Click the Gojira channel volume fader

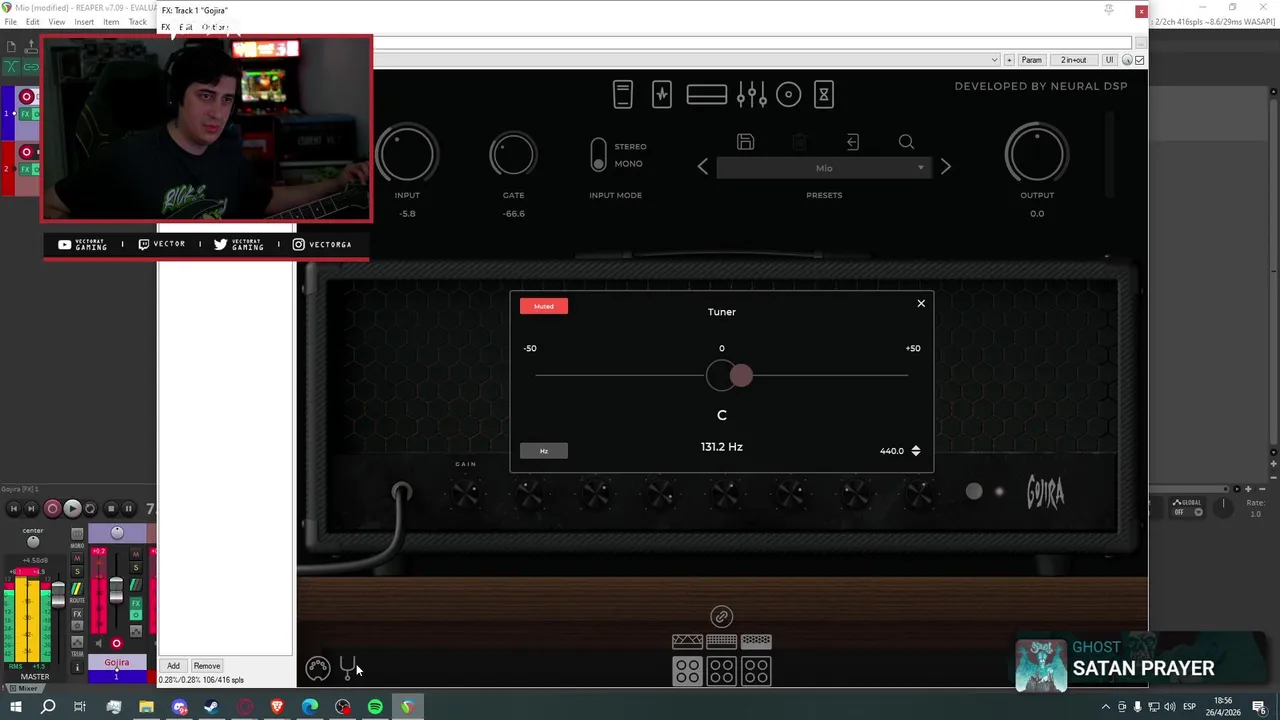116,592
